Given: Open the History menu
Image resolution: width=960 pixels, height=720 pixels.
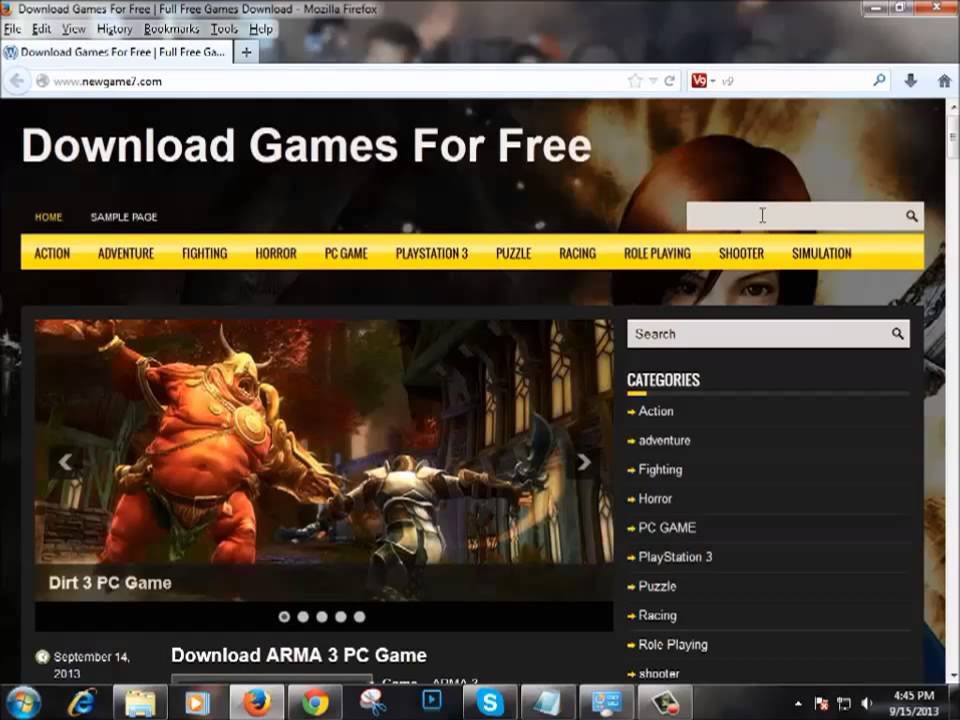Looking at the screenshot, I should [114, 29].
